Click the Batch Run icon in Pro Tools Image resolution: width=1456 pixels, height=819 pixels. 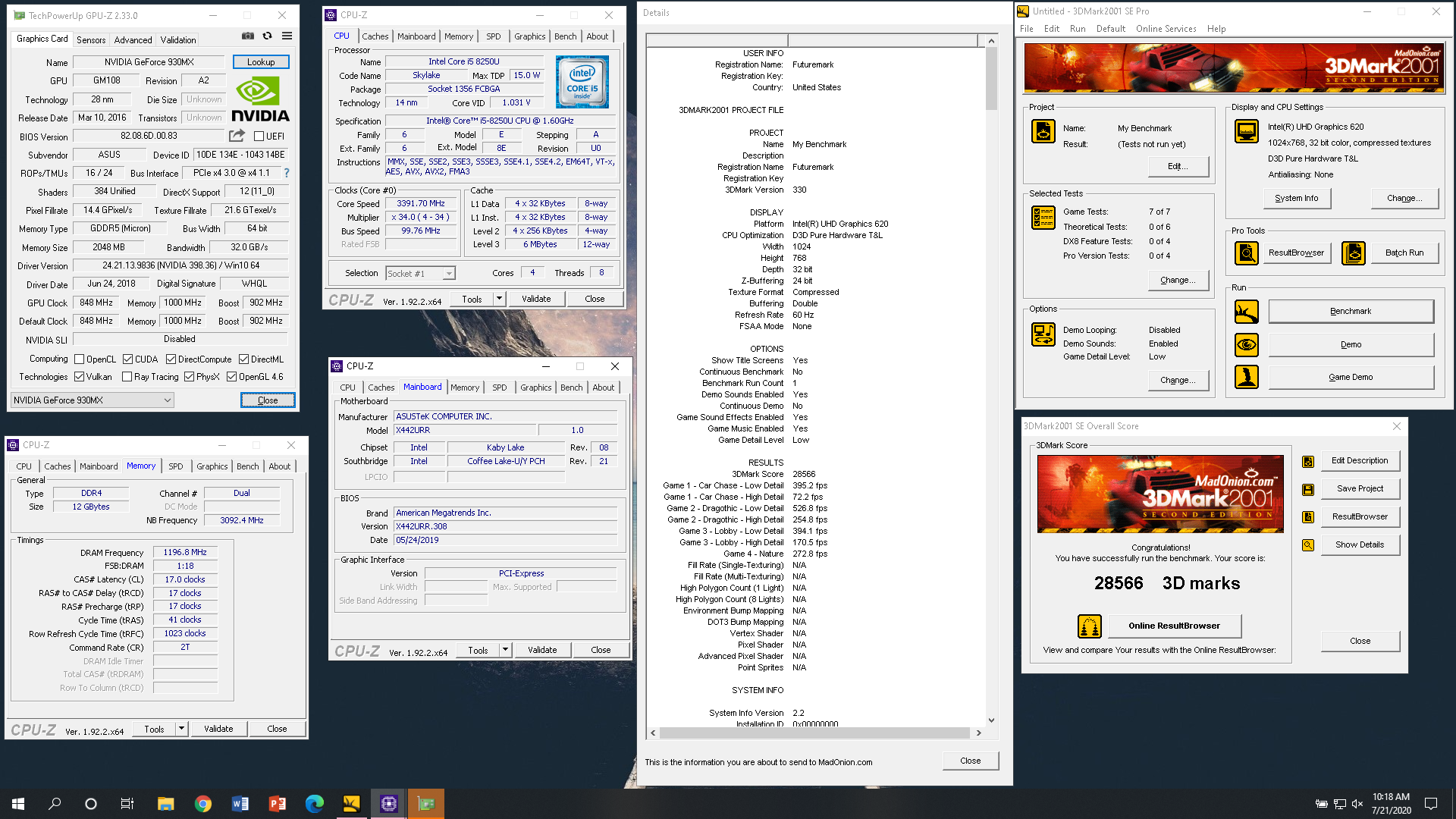1354,253
